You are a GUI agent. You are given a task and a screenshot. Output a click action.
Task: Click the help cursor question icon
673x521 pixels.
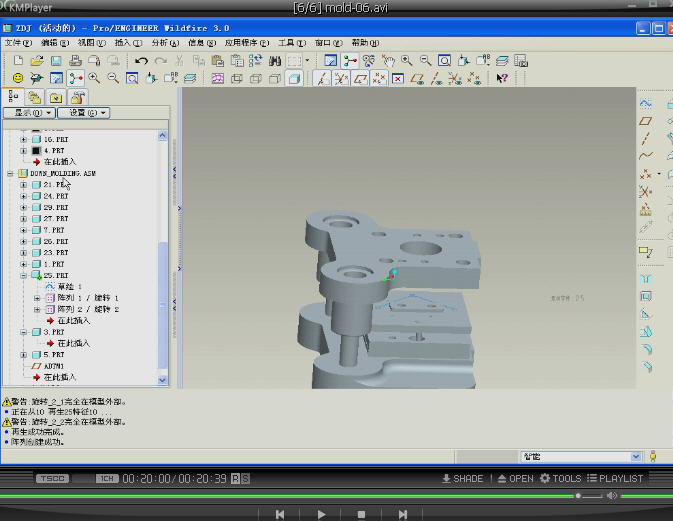pos(502,78)
